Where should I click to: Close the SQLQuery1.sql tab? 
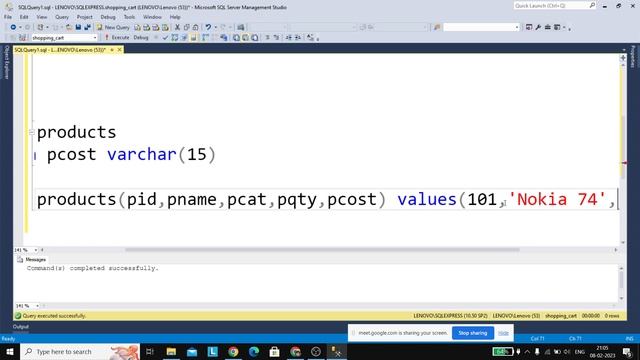pos(120,50)
